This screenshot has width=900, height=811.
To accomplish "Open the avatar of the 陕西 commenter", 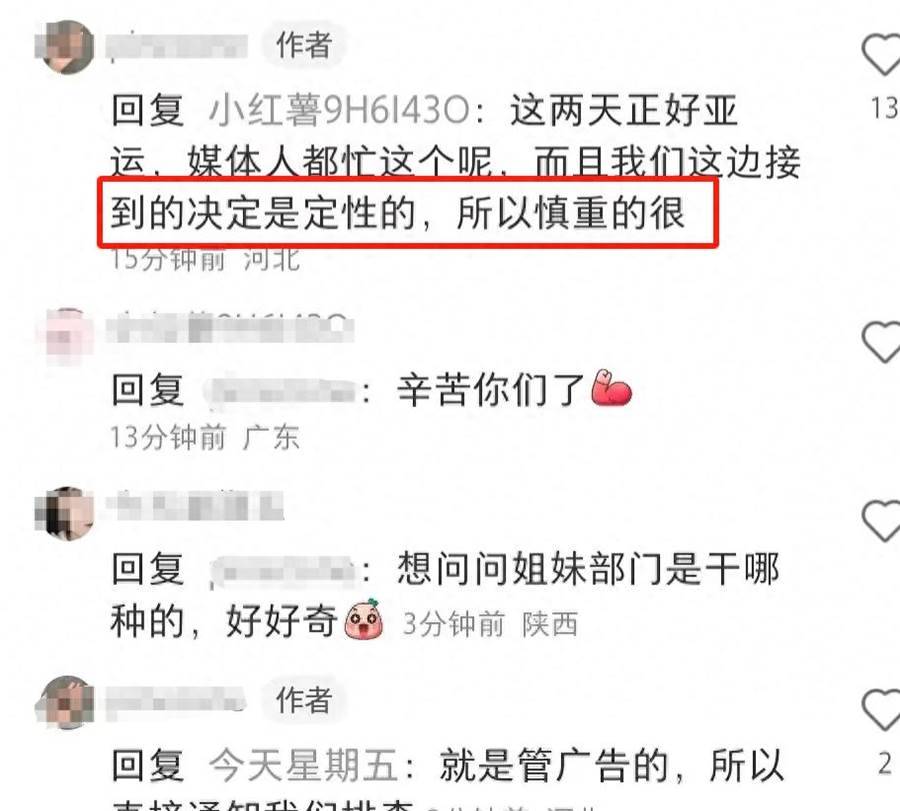I will [x=65, y=514].
